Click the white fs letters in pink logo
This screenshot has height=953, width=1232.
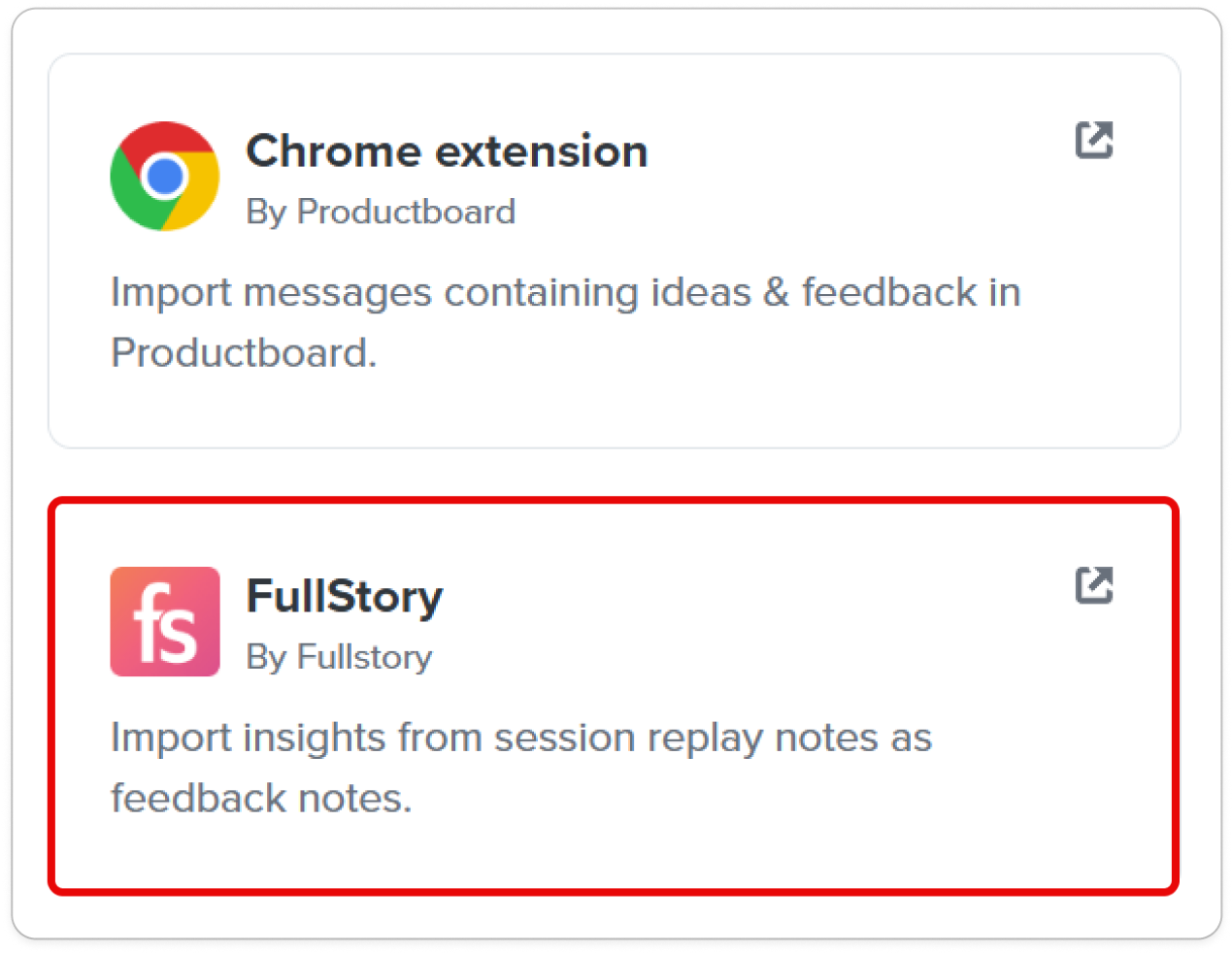165,624
